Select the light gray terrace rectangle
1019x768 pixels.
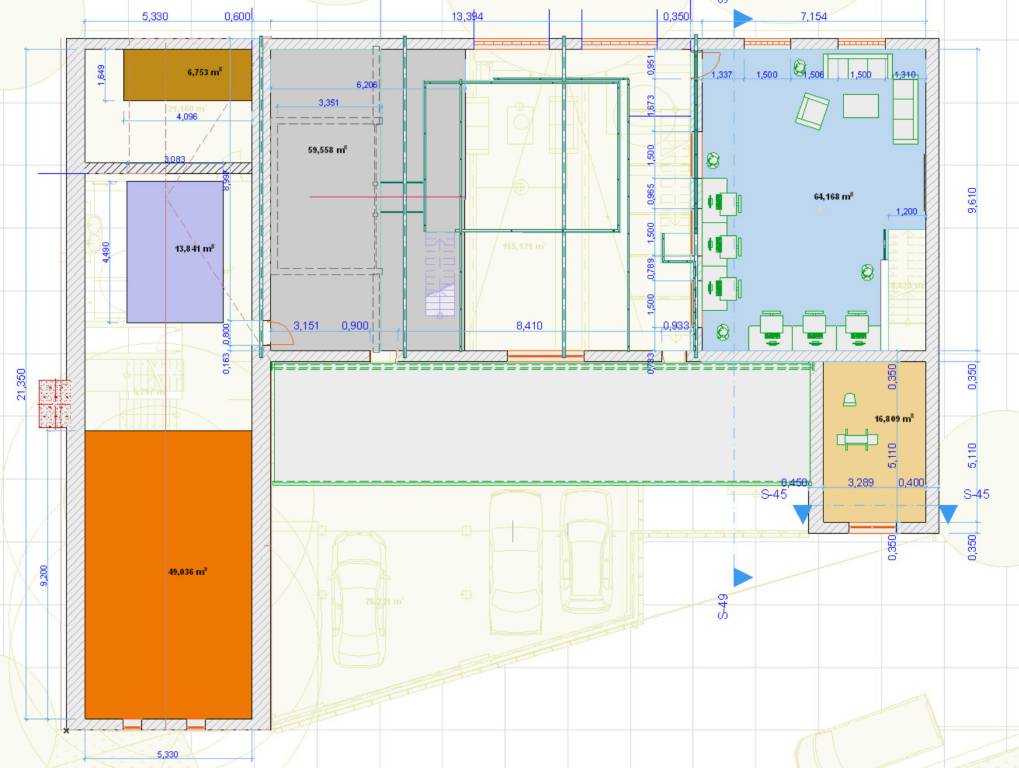point(541,424)
